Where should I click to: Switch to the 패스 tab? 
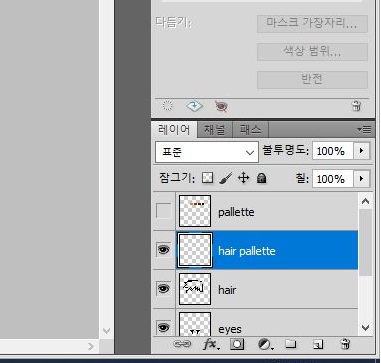point(250,129)
